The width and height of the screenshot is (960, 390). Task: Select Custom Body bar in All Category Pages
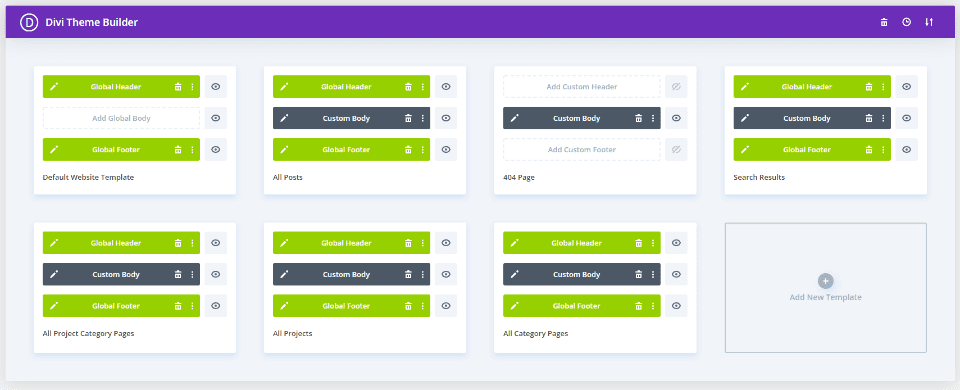(582, 274)
